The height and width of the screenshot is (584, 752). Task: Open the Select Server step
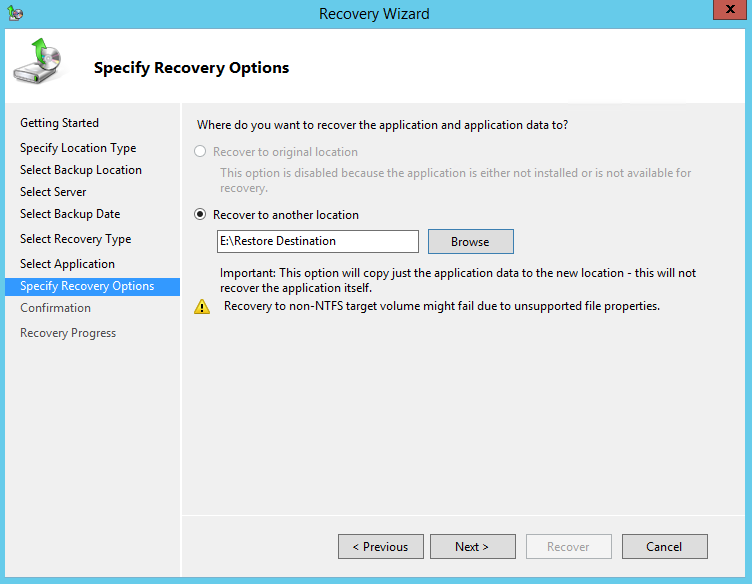pos(53,192)
